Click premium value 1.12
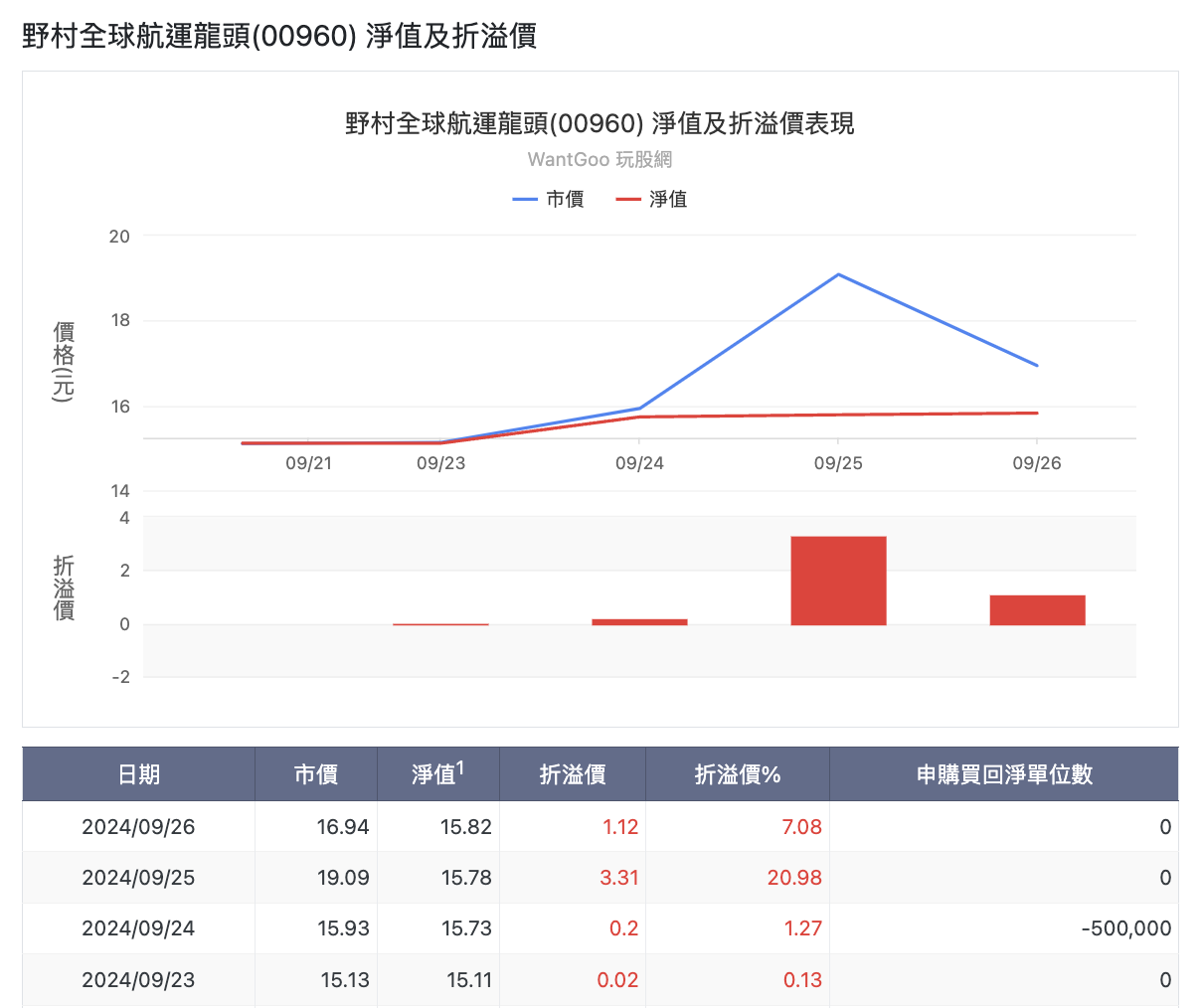Image resolution: width=1201 pixels, height=1008 pixels. [620, 827]
